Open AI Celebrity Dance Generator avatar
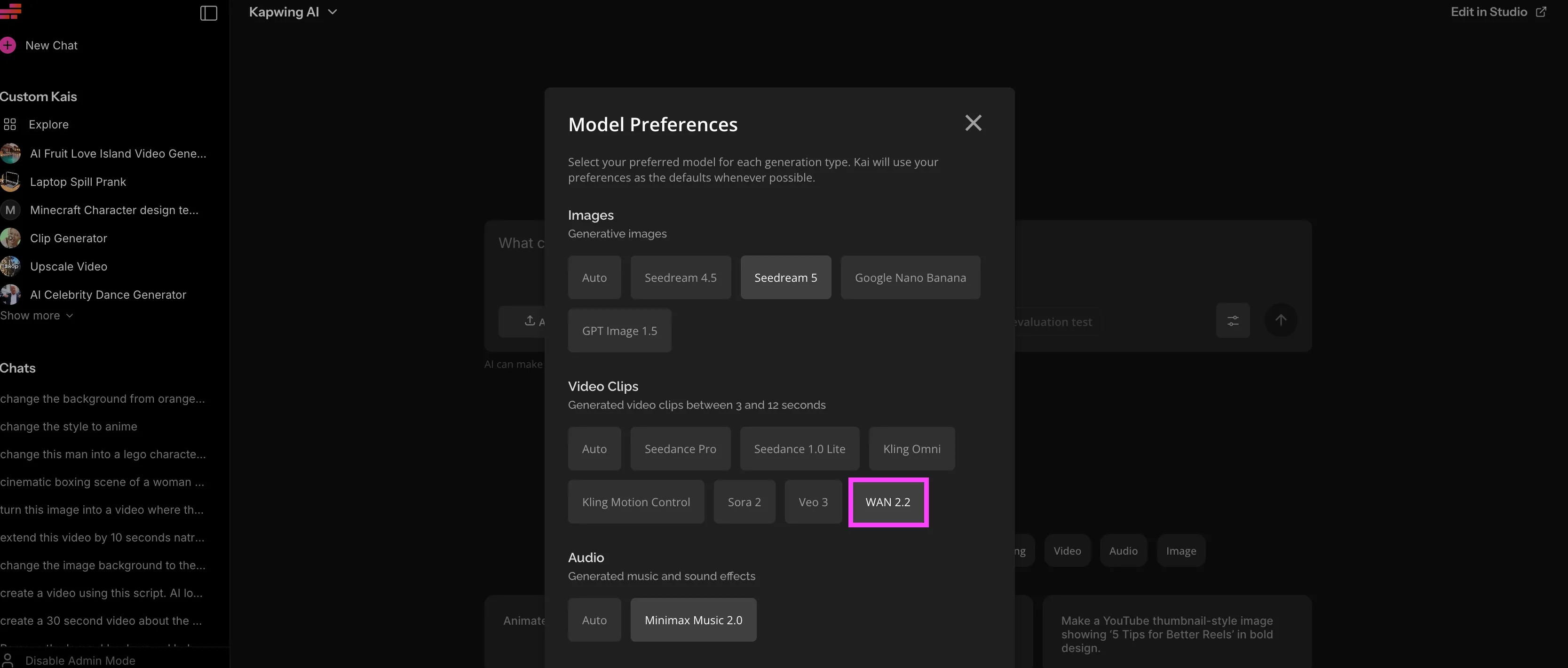Image resolution: width=1568 pixels, height=668 pixels. coord(10,295)
